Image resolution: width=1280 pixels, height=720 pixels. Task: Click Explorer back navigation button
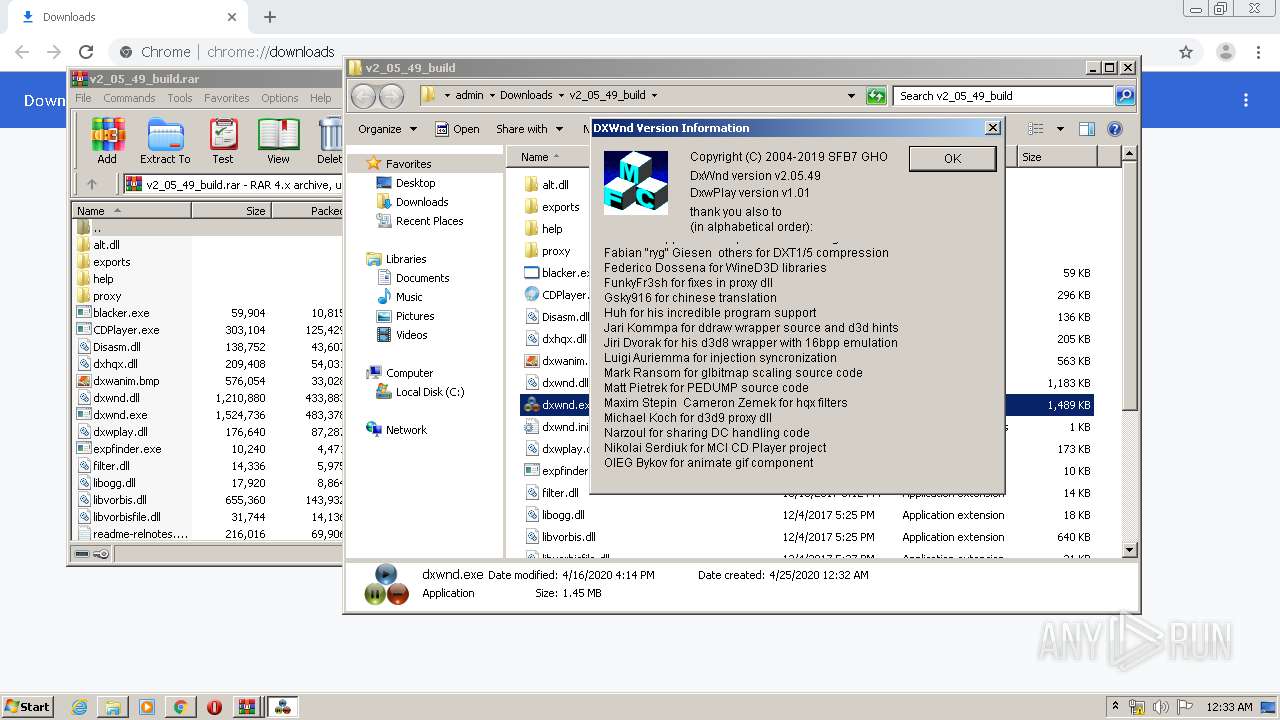(363, 96)
